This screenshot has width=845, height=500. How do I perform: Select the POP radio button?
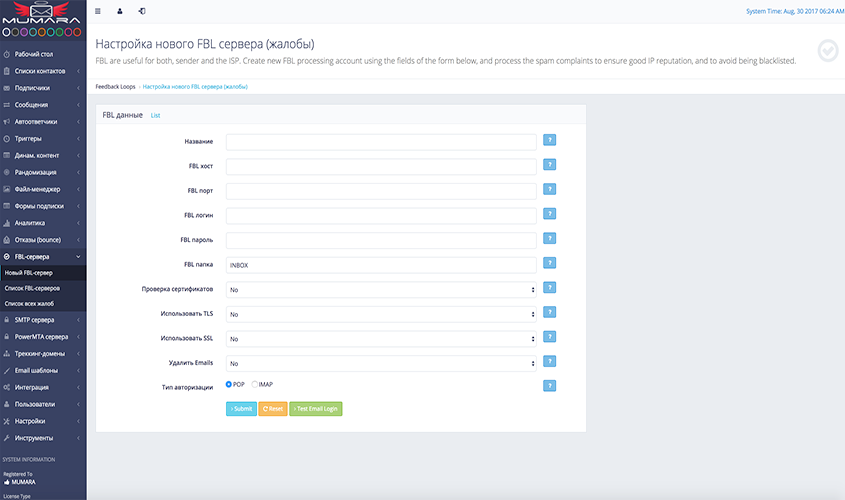click(229, 384)
